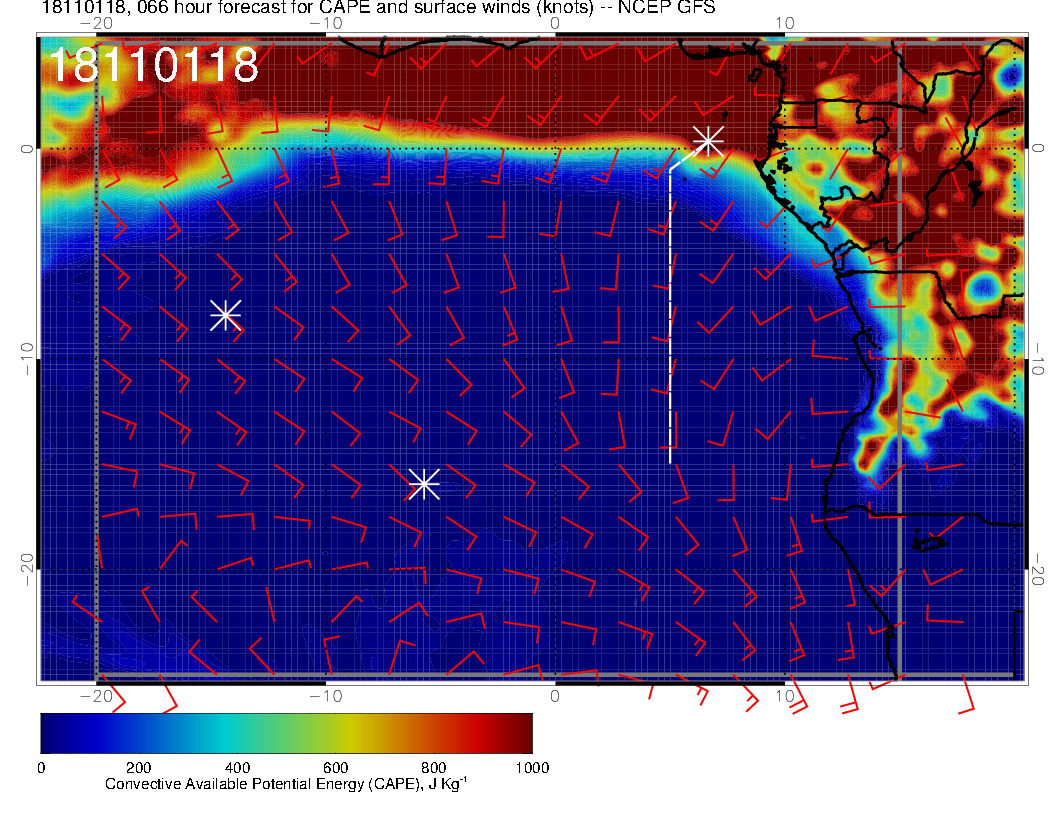Click the bottom longitude axis label -10
Screen dimensions: 1056x816
[325, 695]
